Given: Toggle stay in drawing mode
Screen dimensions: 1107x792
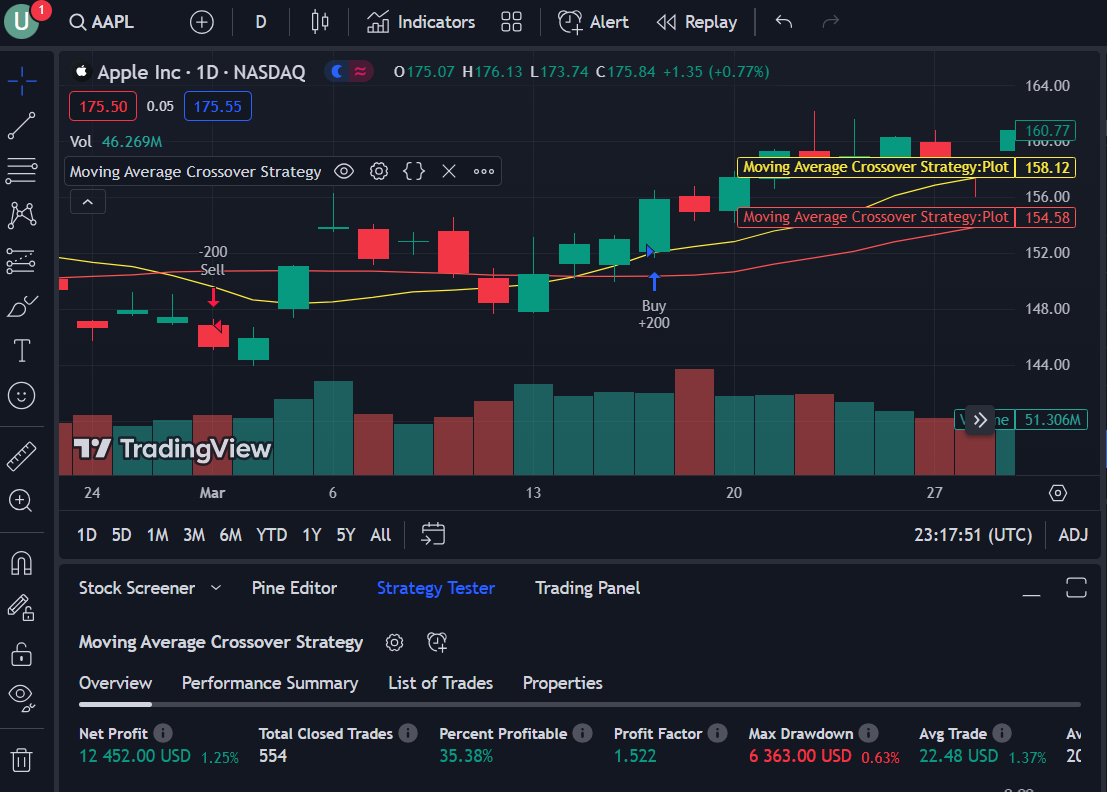Looking at the screenshot, I should (22, 608).
